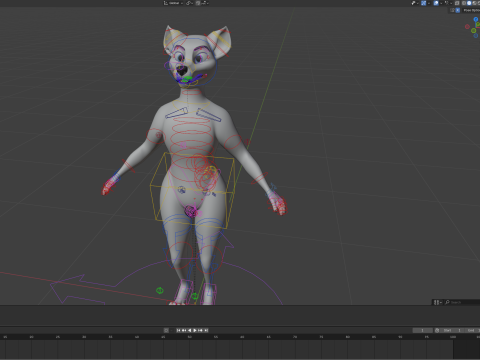
Task: Play the animation forward
Action: pos(195,330)
